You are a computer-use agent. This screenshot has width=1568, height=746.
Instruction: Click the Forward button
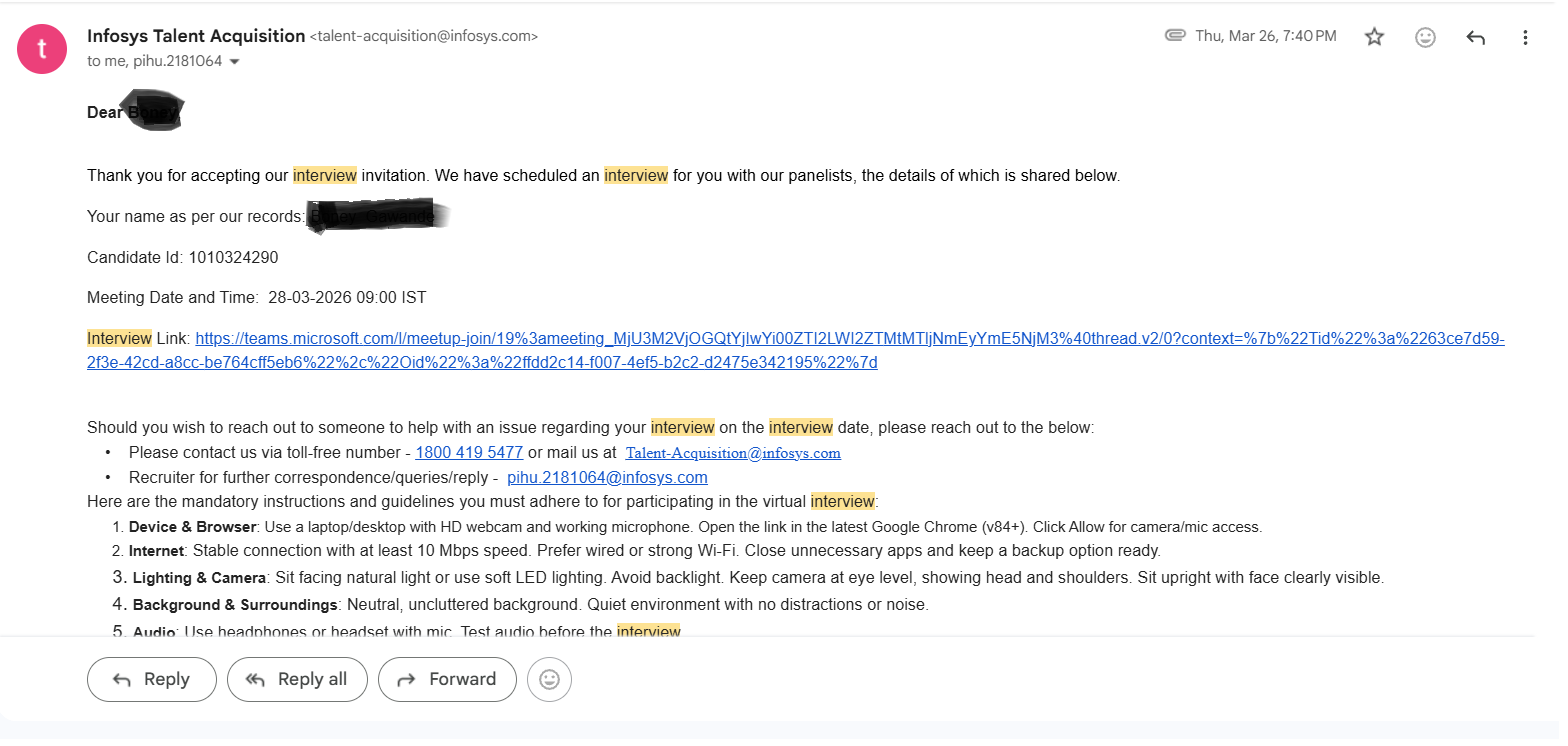447,680
